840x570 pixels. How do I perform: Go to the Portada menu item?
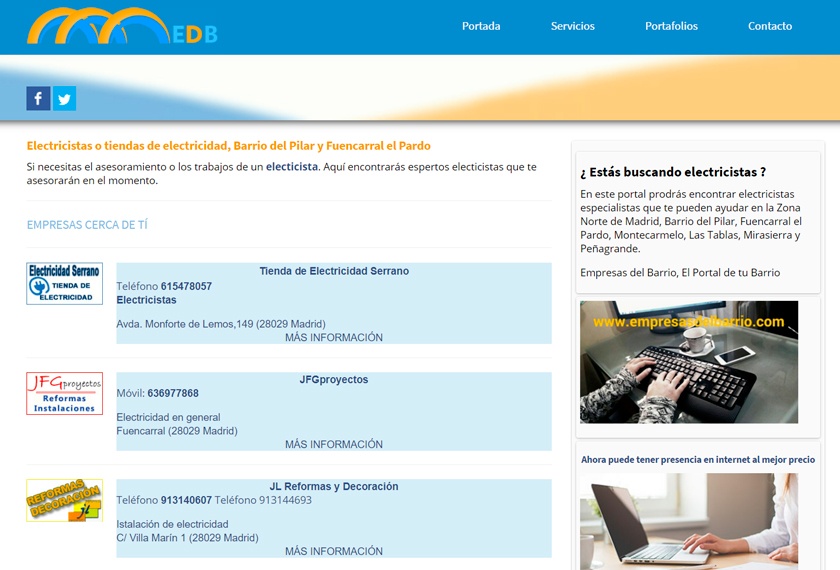coord(481,26)
